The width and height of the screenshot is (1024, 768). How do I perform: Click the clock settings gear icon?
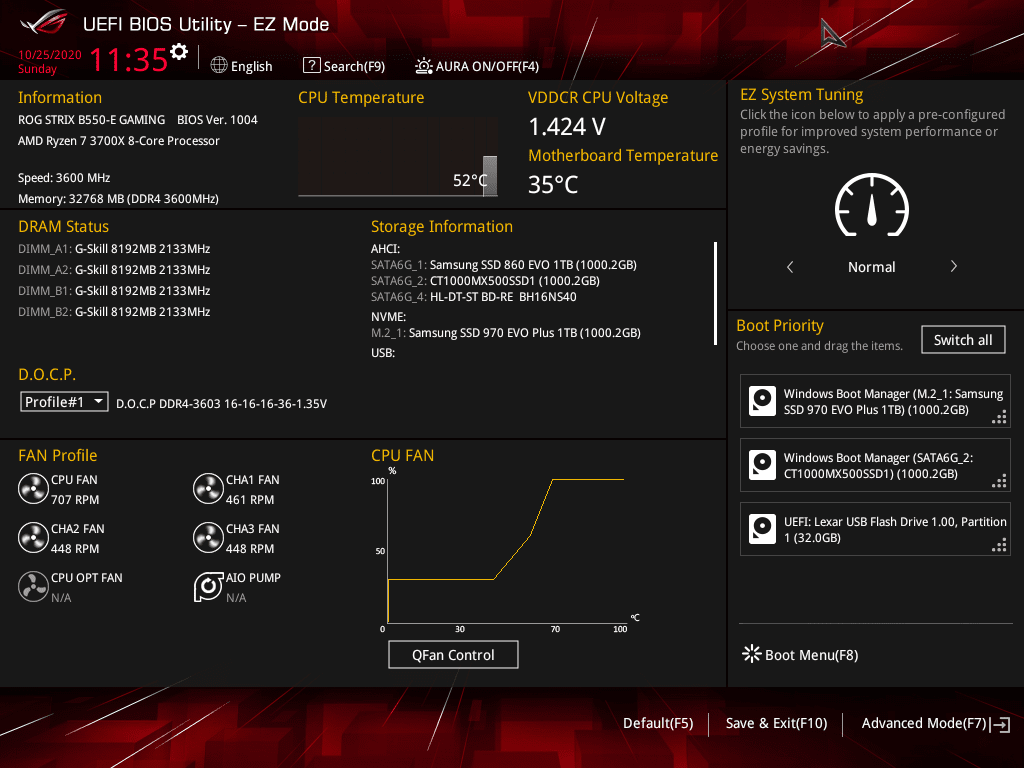click(179, 52)
